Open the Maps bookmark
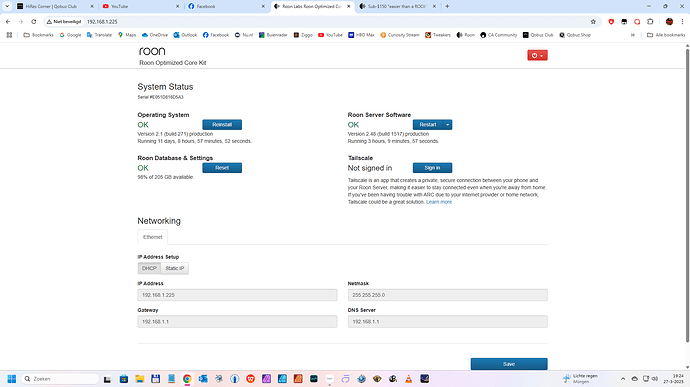This screenshot has height=387, width=690. point(127,35)
